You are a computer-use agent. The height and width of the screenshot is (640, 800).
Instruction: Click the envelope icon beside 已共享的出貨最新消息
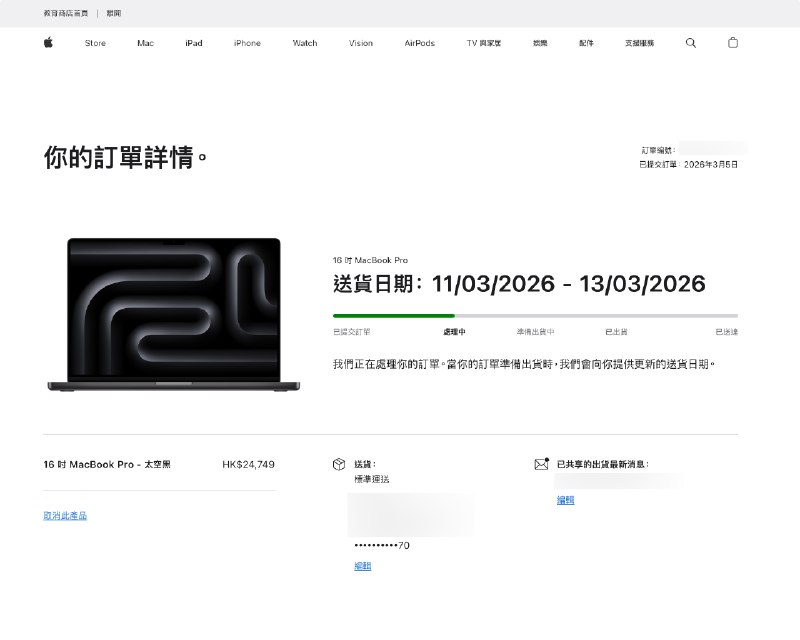(541, 463)
